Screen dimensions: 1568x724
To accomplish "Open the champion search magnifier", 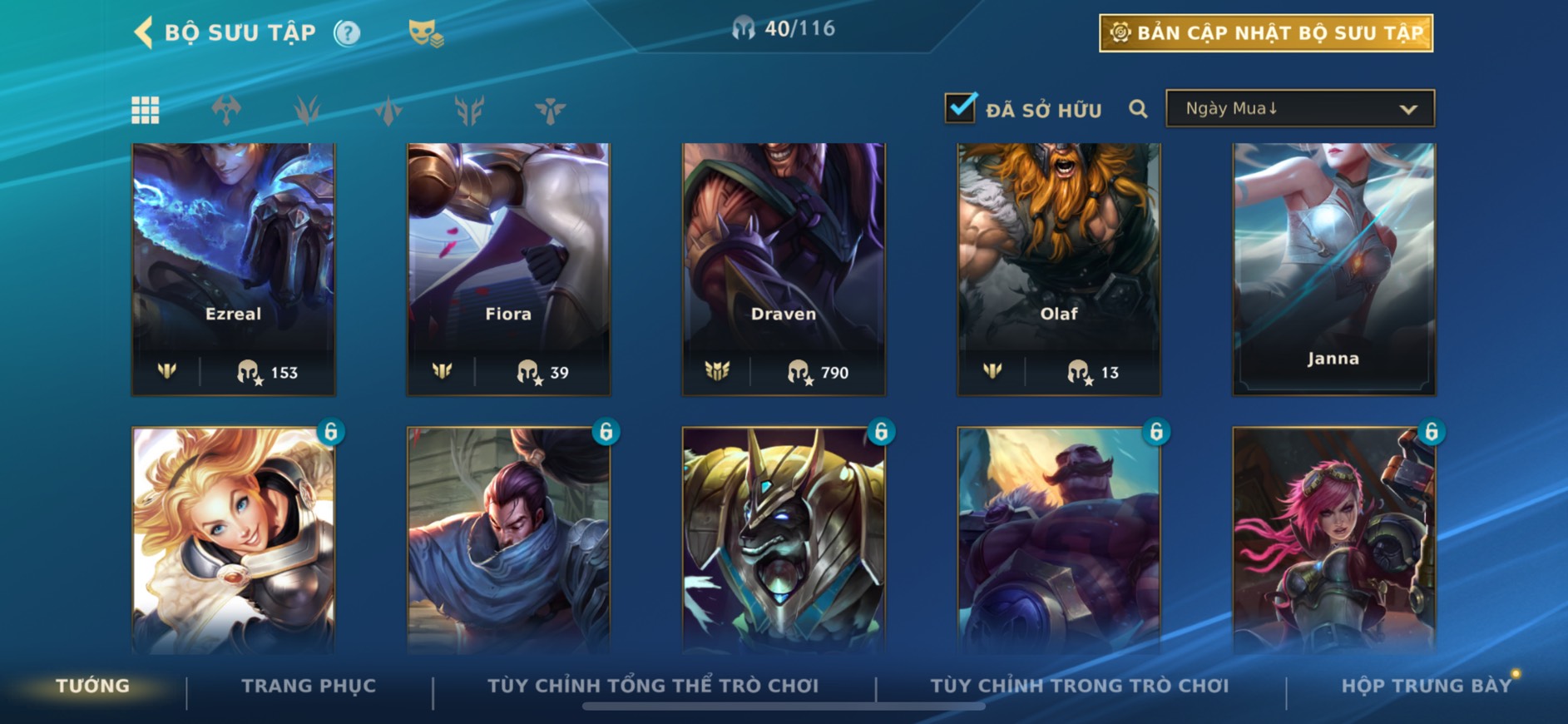I will click(x=1138, y=109).
